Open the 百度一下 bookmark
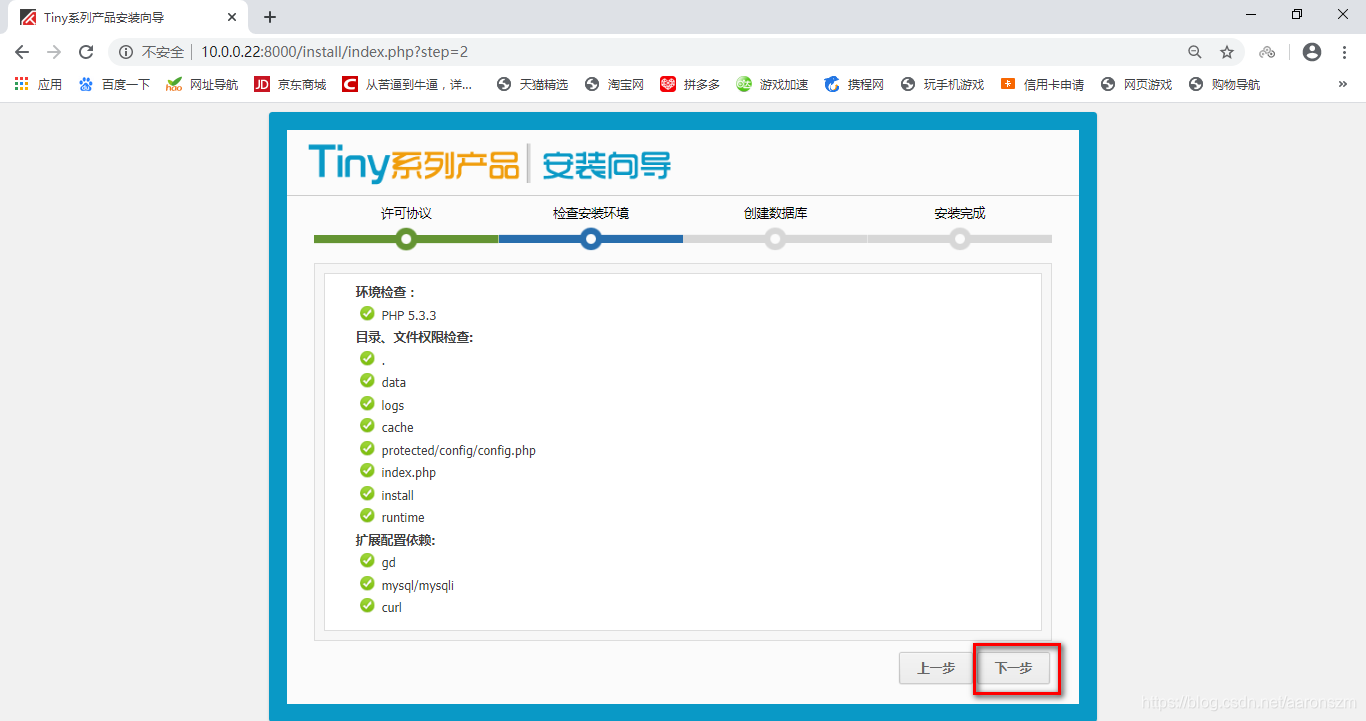The image size is (1366, 721). tap(114, 85)
